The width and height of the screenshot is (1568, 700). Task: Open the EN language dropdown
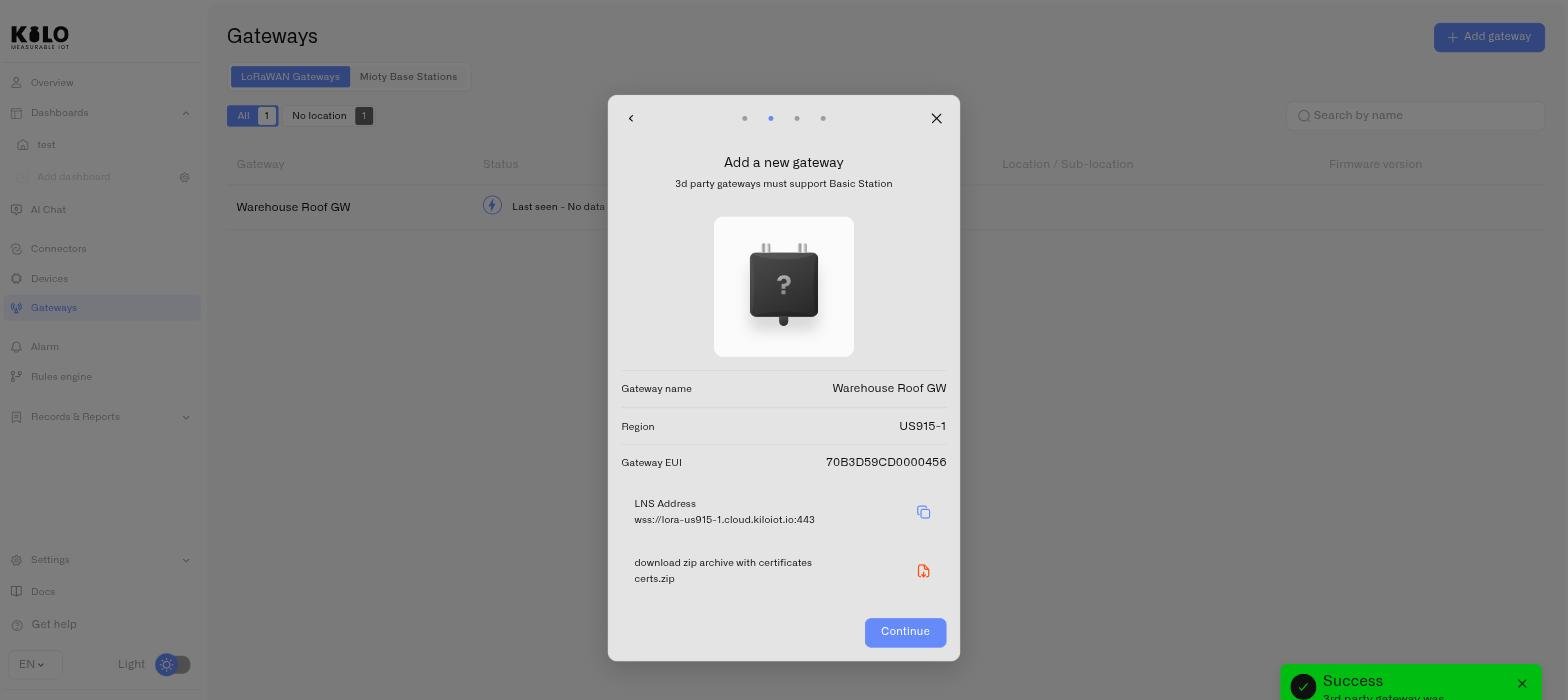(x=34, y=664)
